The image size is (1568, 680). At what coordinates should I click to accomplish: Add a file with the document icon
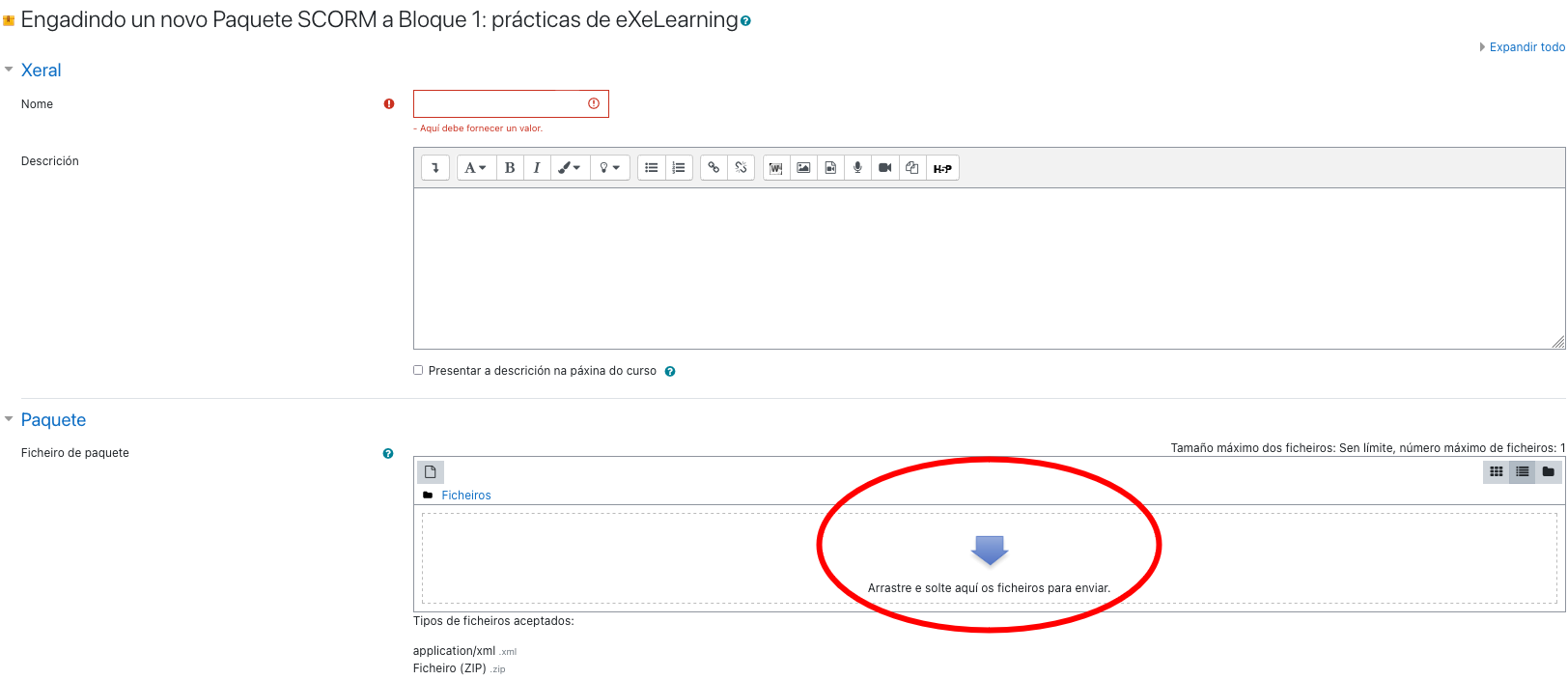(x=431, y=472)
